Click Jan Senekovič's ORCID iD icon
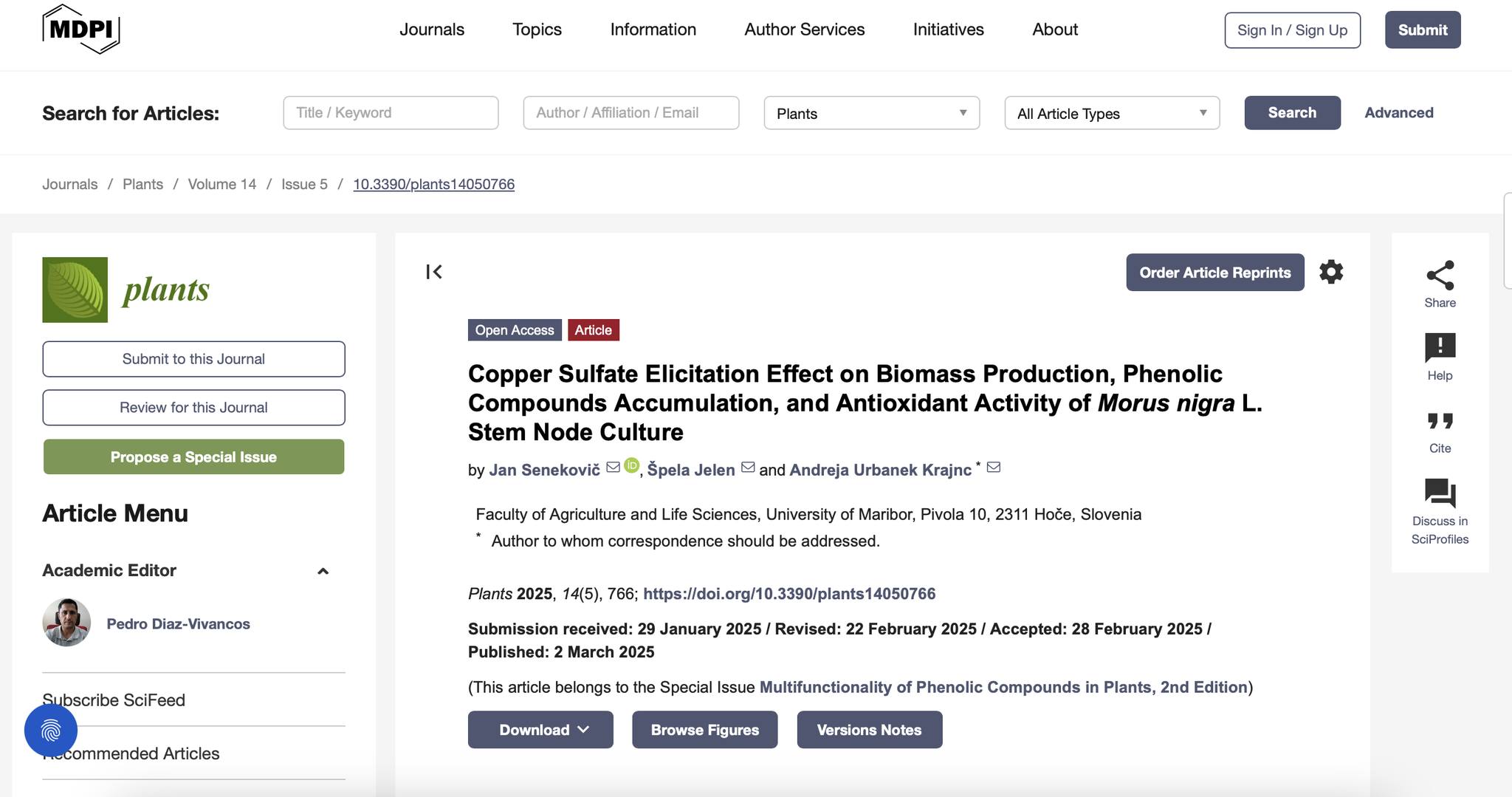 pos(631,465)
